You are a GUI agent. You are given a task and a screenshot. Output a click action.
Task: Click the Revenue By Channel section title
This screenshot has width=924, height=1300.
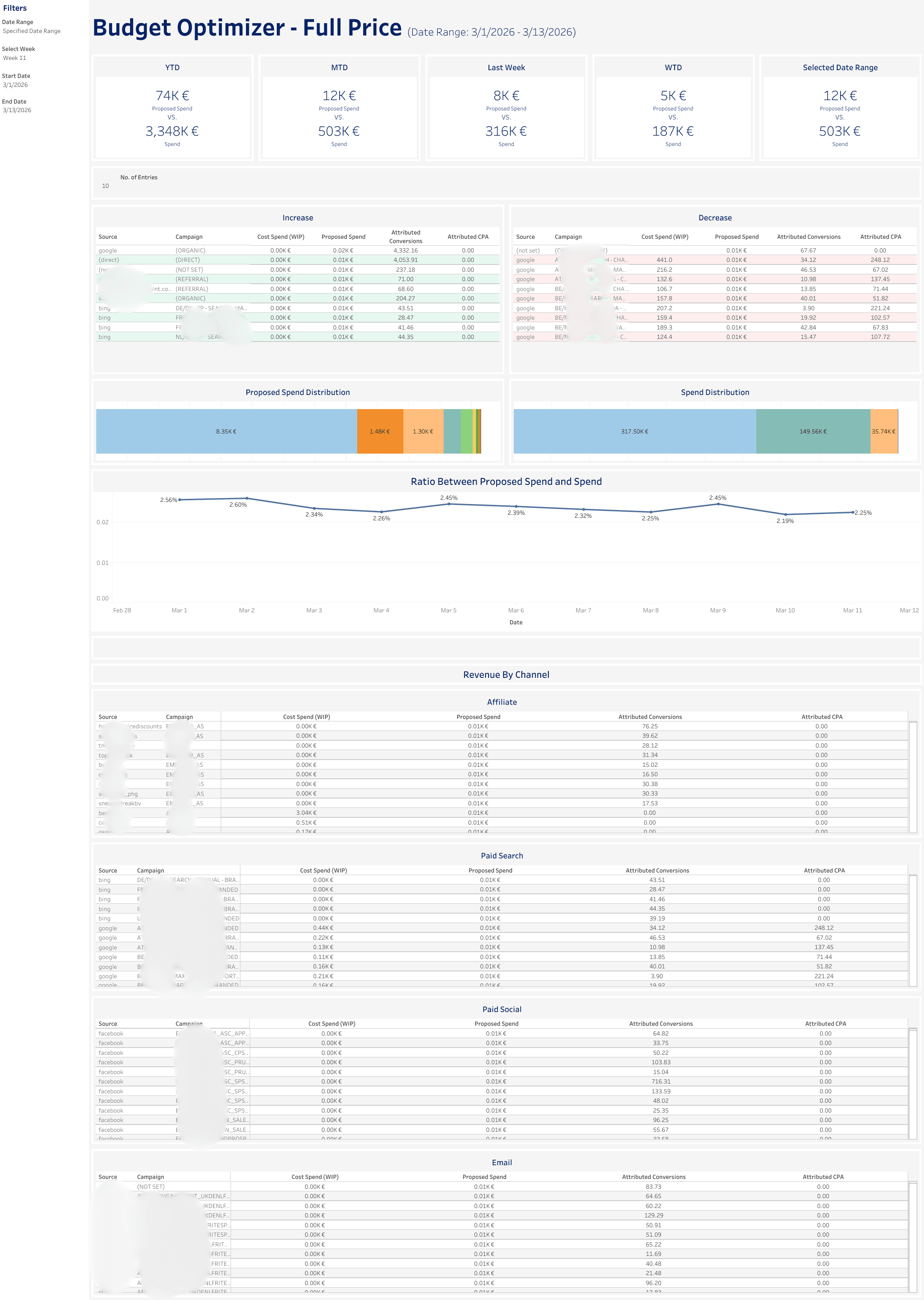tap(506, 674)
